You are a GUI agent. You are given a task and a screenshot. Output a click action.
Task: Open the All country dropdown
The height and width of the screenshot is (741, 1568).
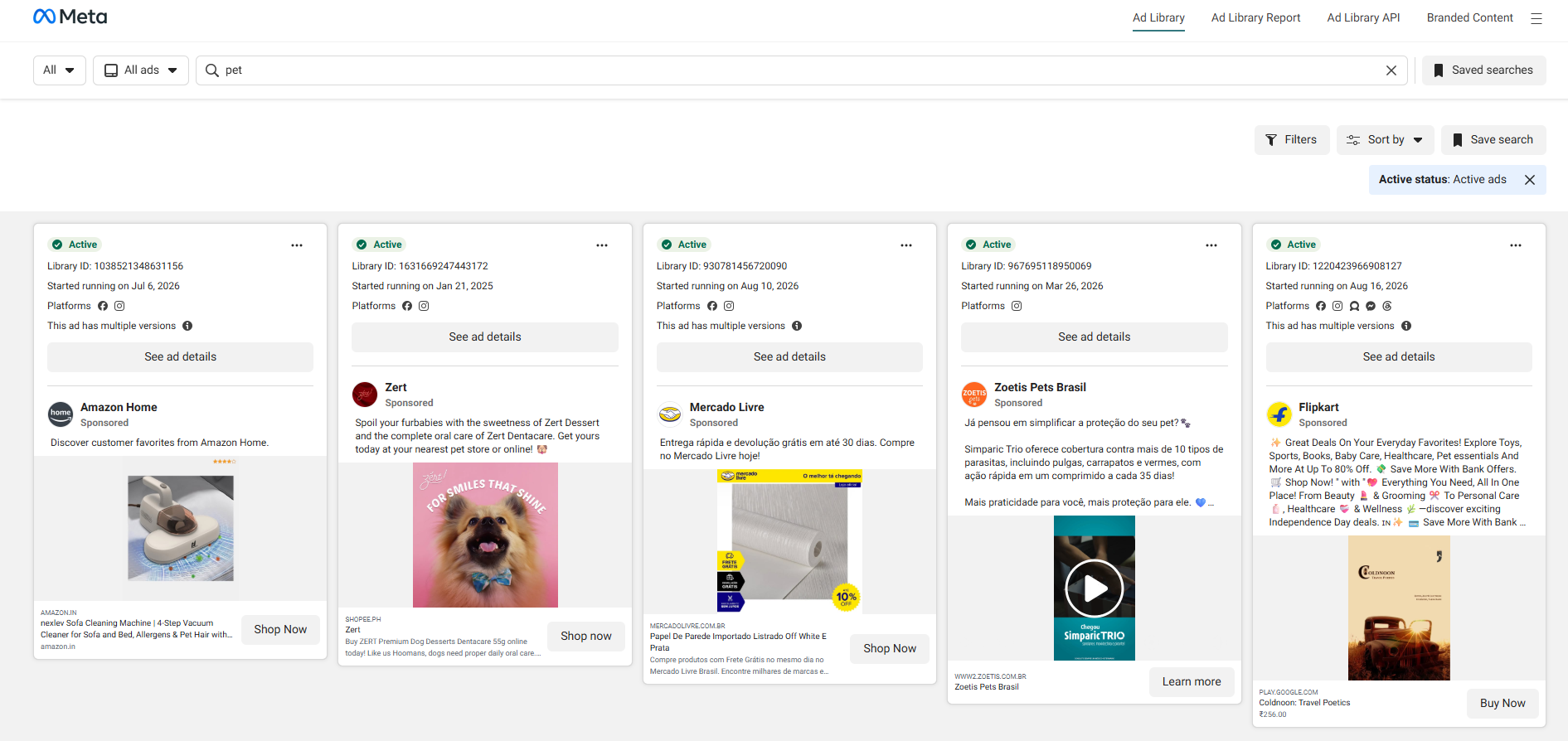60,70
